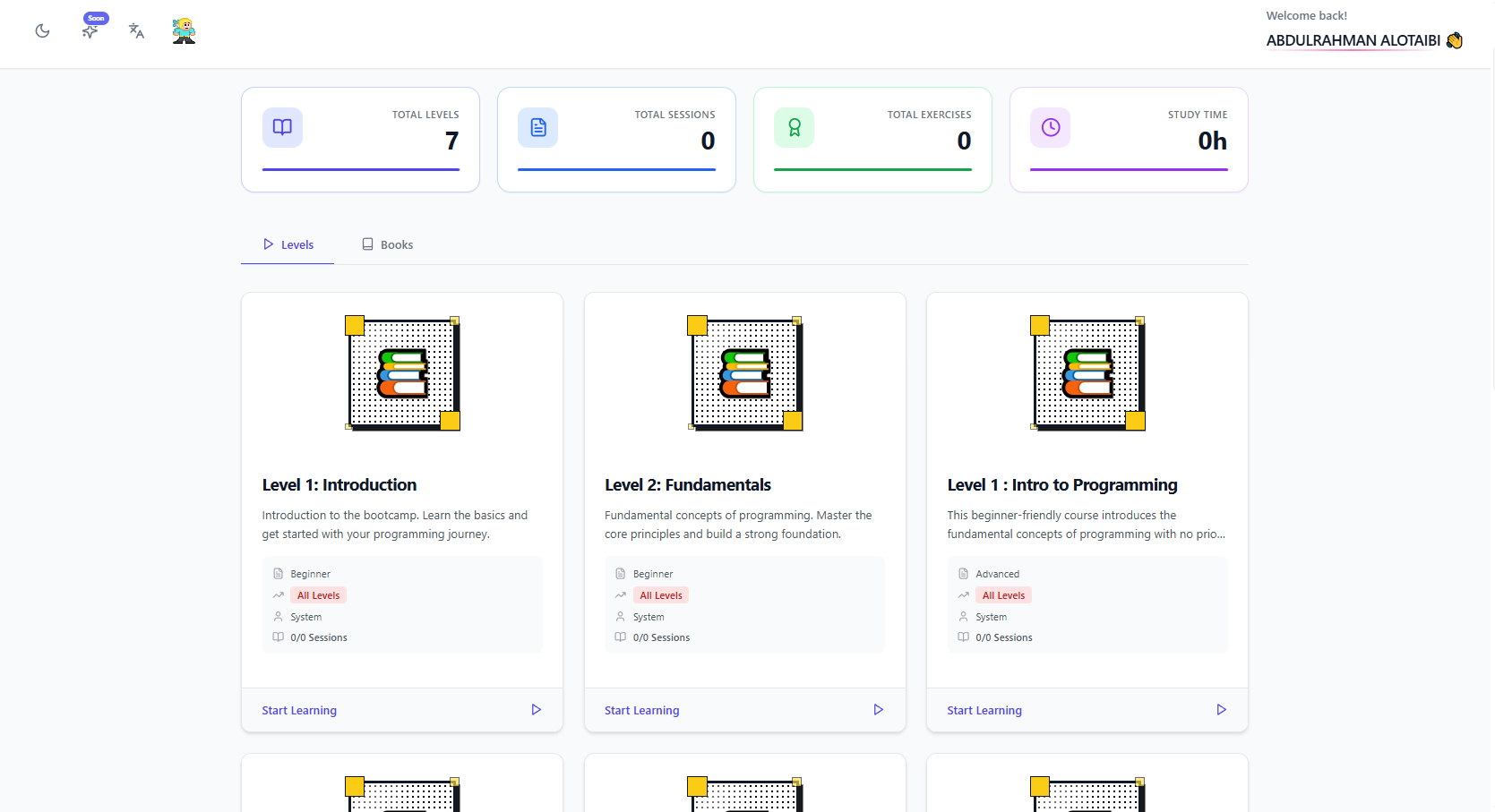The image size is (1495, 812).
Task: Click the Study Time purple progress bar
Action: [x=1128, y=169]
